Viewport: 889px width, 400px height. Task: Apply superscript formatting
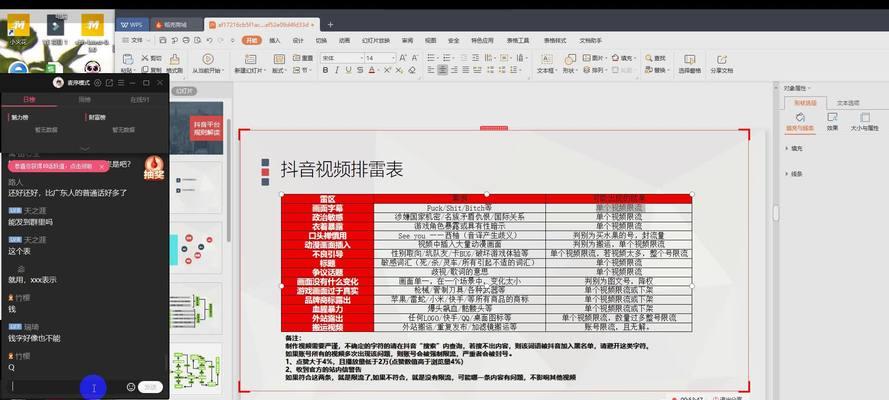point(387,70)
